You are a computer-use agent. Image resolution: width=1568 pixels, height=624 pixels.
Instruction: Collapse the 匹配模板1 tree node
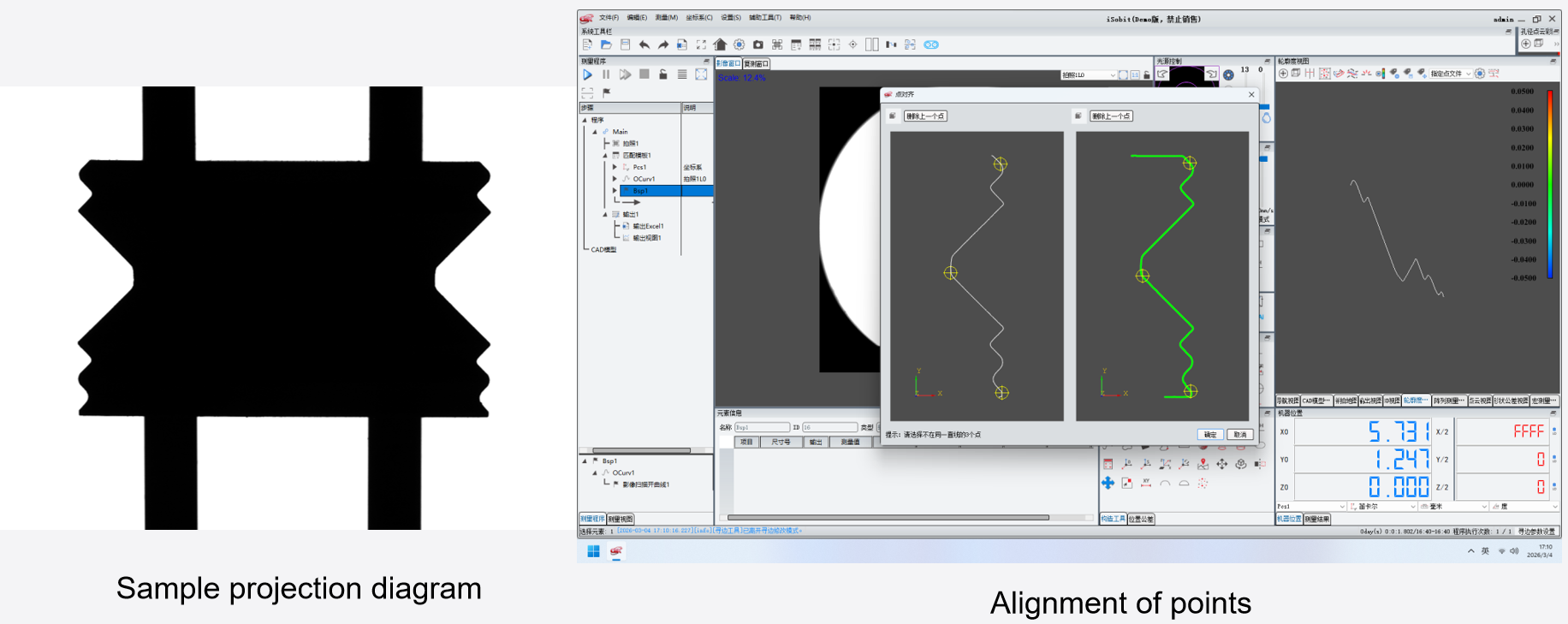click(x=604, y=155)
